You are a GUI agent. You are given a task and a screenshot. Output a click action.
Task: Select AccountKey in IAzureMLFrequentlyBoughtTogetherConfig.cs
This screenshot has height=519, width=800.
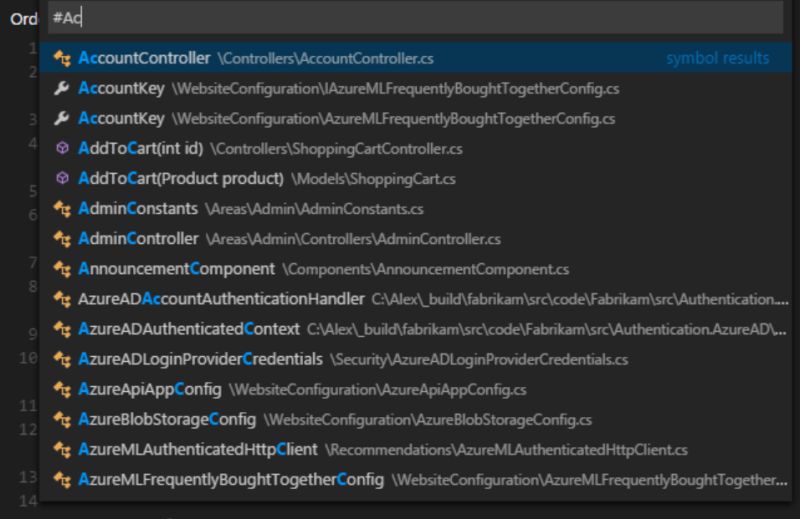coord(415,88)
